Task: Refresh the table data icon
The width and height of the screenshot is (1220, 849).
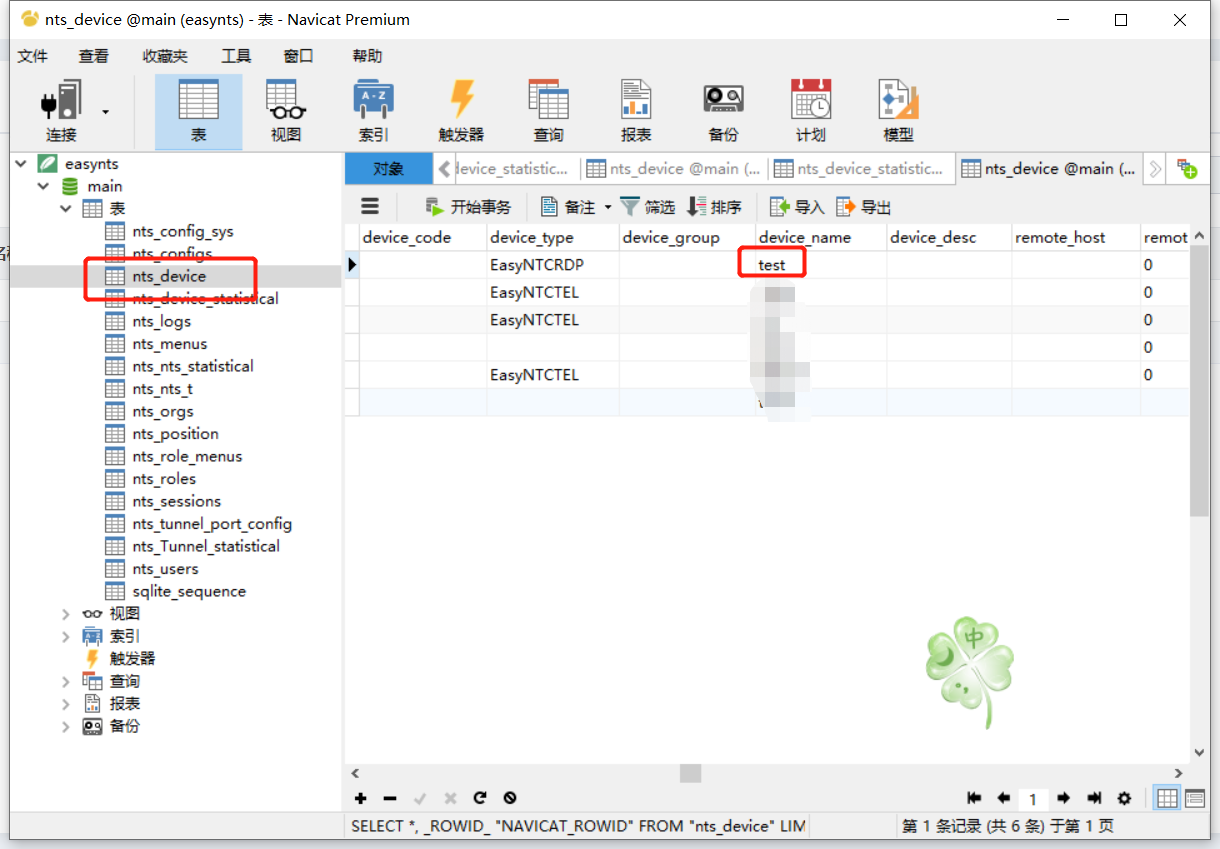Action: [480, 798]
